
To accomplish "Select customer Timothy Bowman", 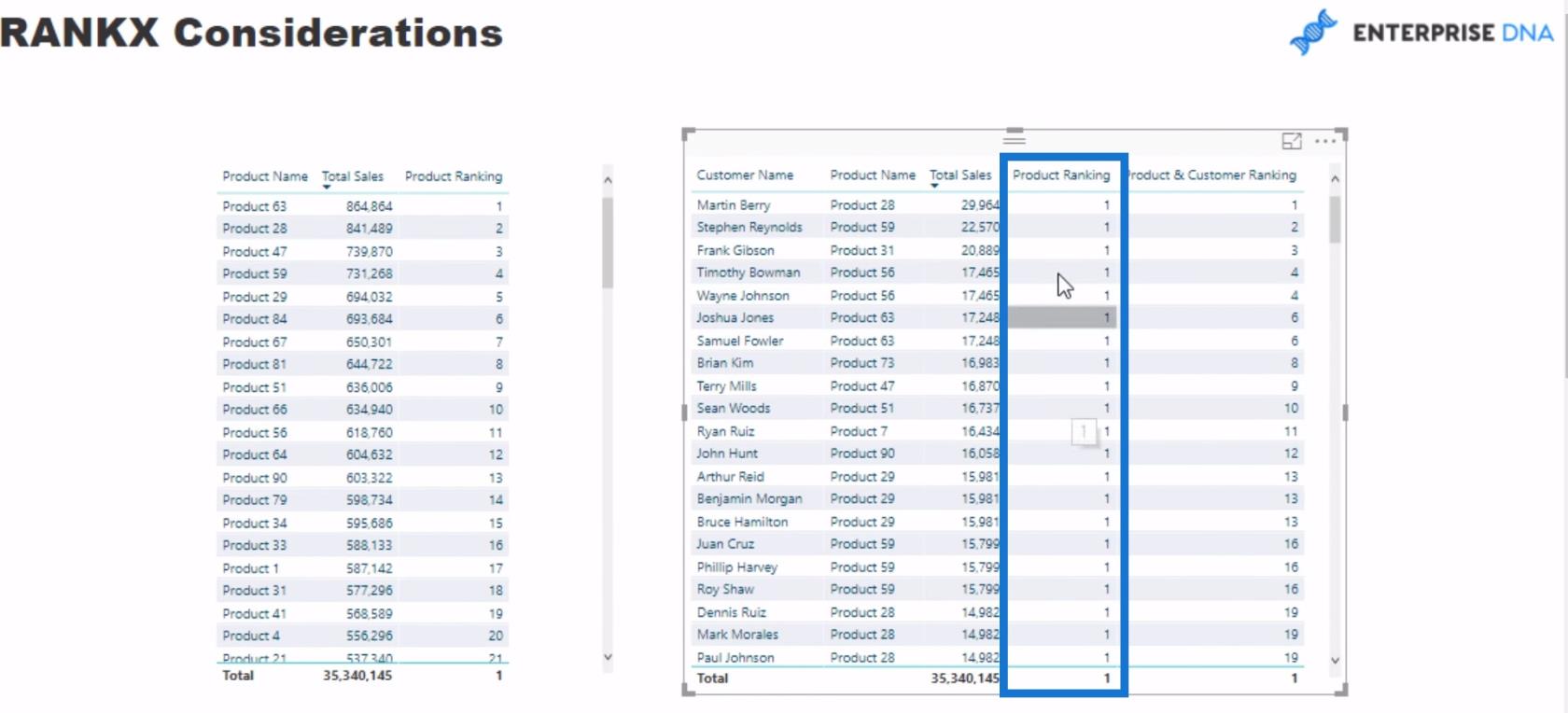I will (x=749, y=273).
